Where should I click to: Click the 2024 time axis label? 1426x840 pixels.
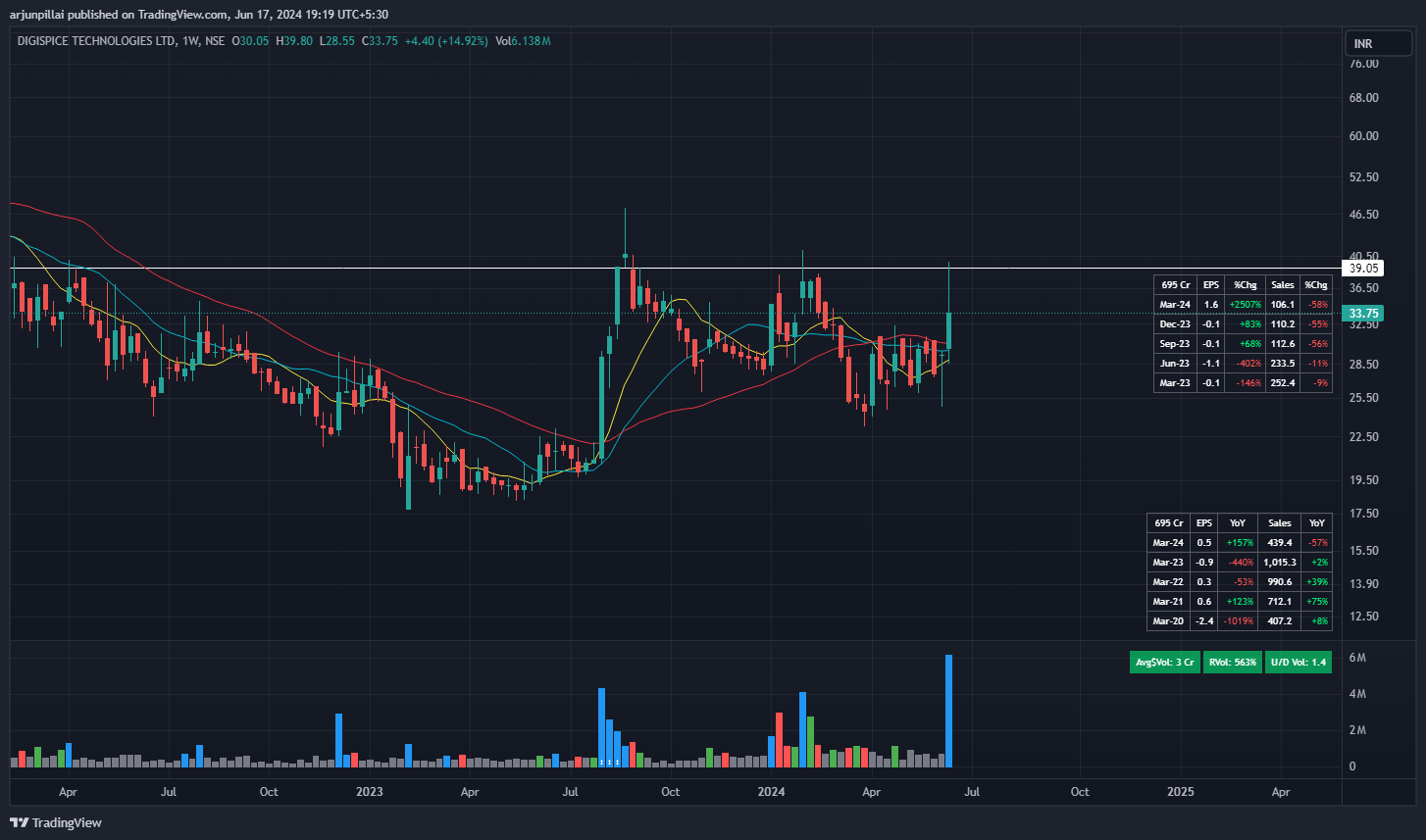772,791
